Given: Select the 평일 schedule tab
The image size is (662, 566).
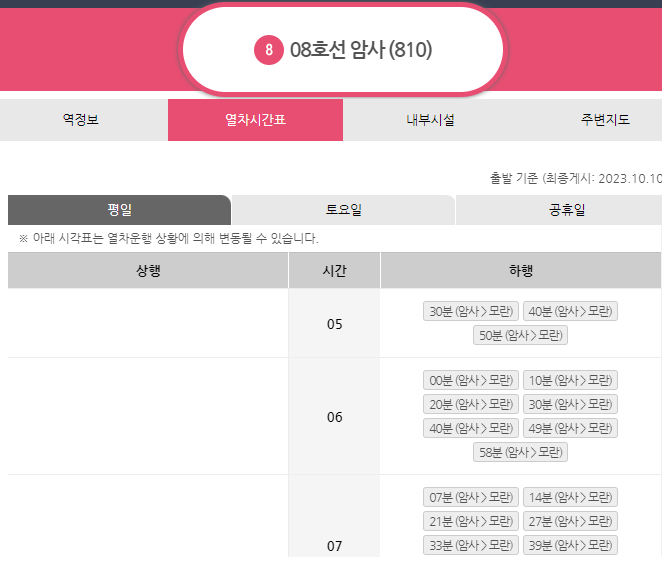Looking at the screenshot, I should click(119, 210).
